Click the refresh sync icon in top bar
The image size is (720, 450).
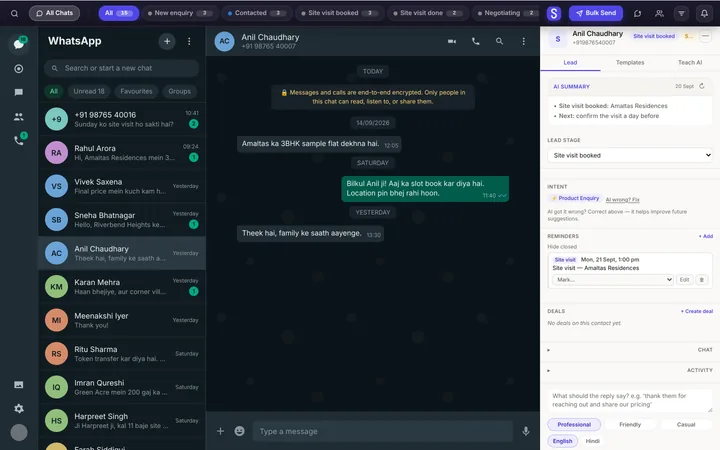coord(637,13)
